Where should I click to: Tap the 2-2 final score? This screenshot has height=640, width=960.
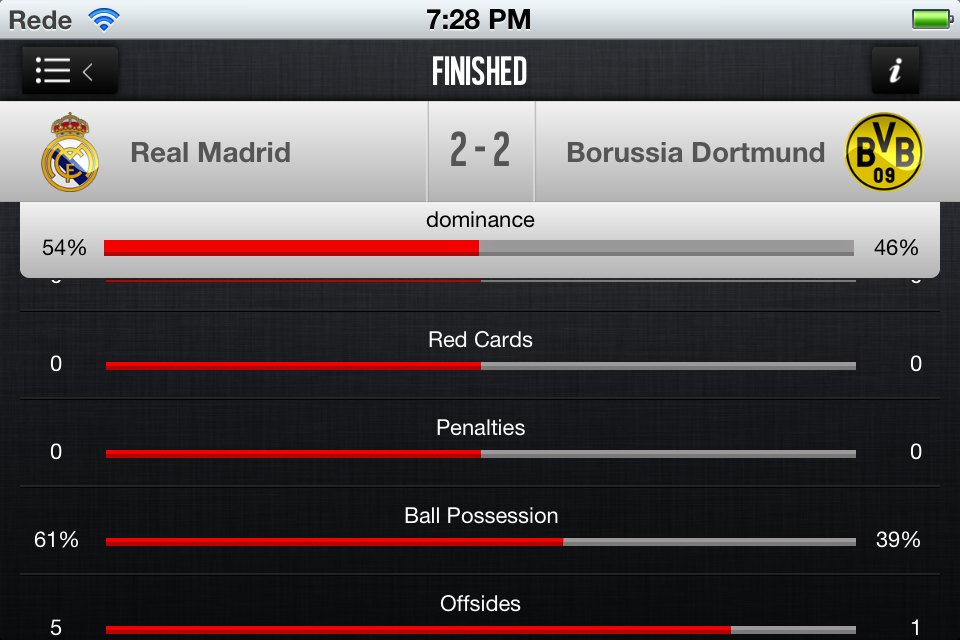[480, 152]
